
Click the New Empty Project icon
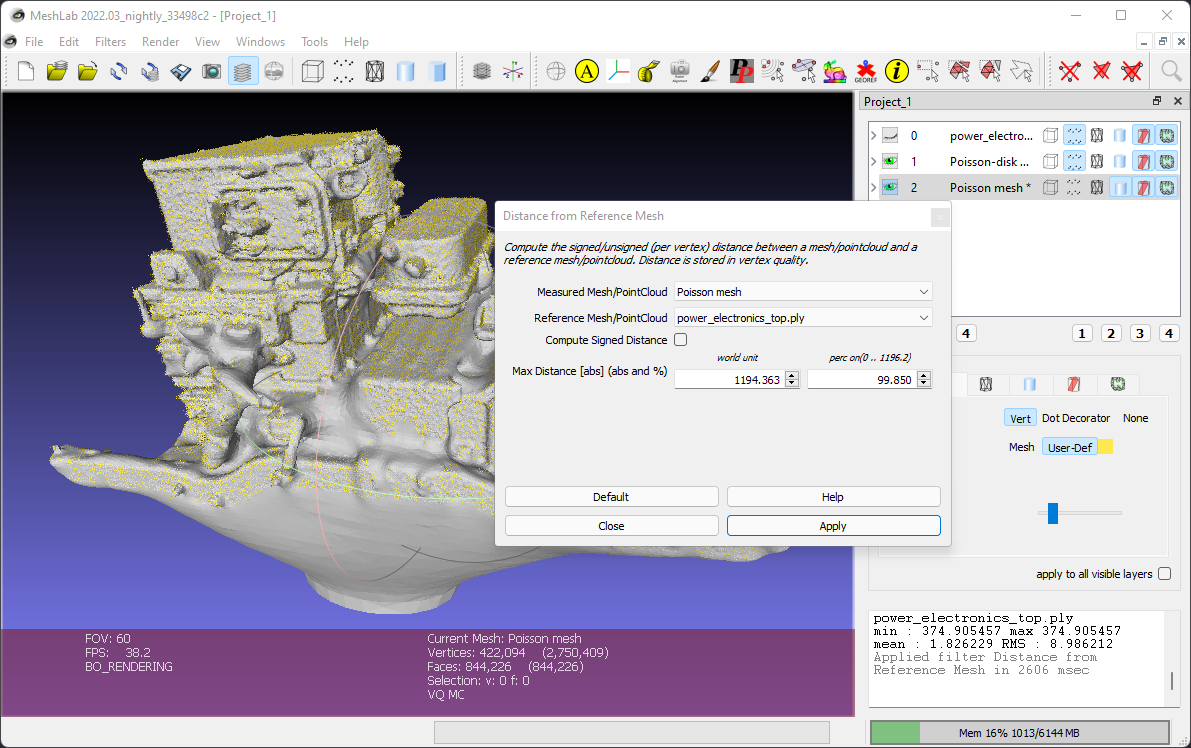click(x=26, y=71)
